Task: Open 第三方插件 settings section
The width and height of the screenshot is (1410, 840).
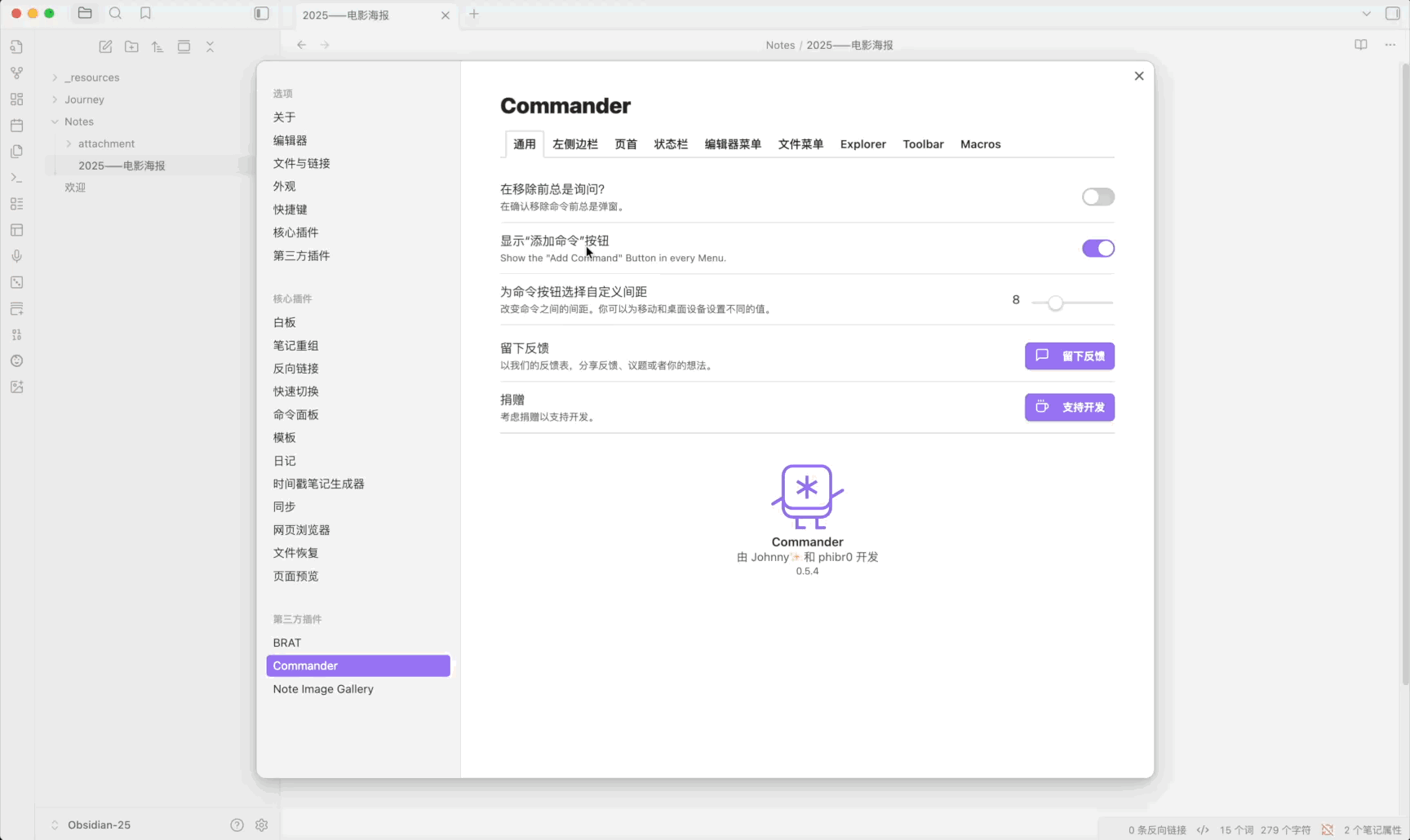Action: [x=357, y=255]
